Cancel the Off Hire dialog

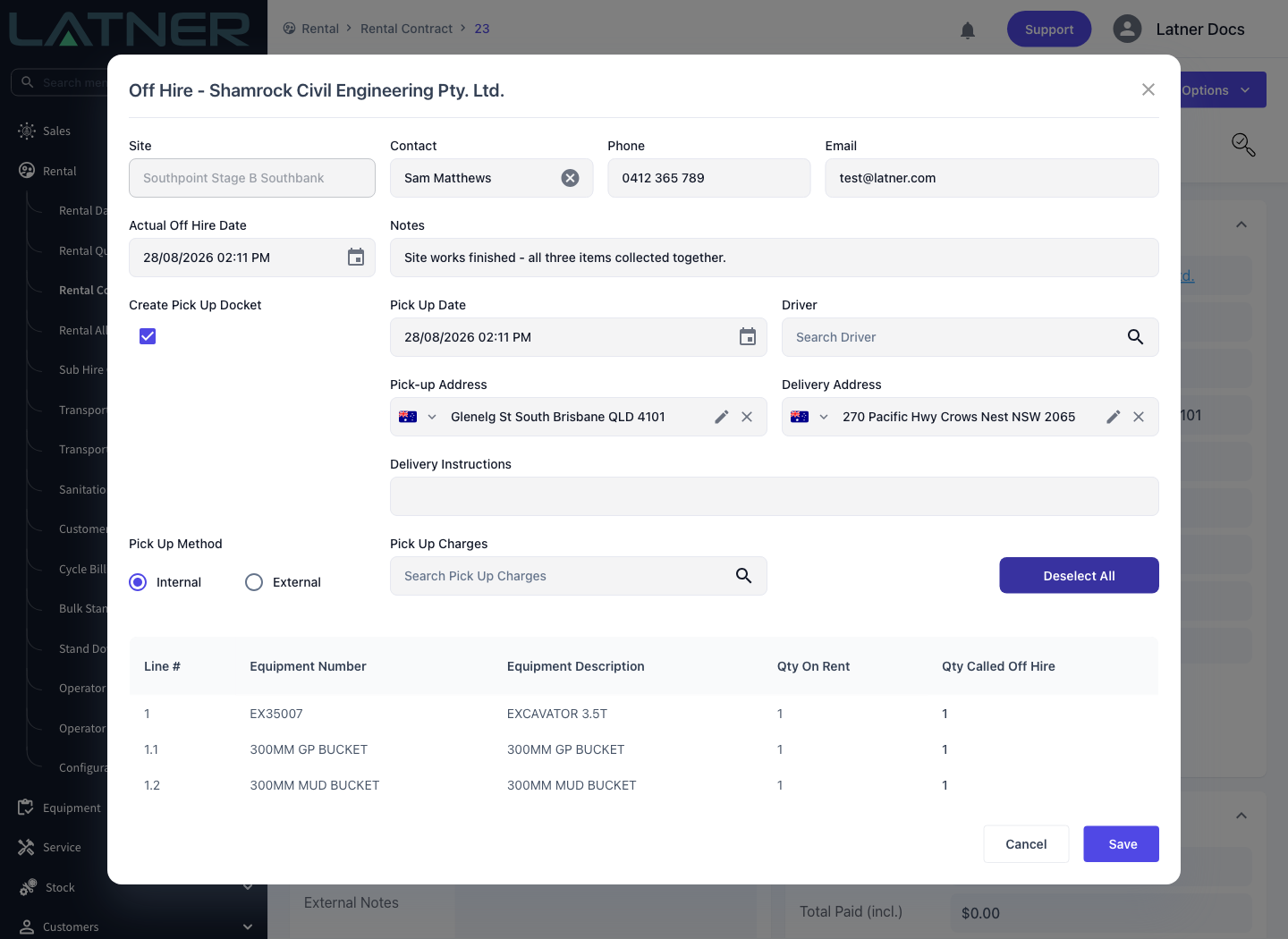coord(1026,844)
